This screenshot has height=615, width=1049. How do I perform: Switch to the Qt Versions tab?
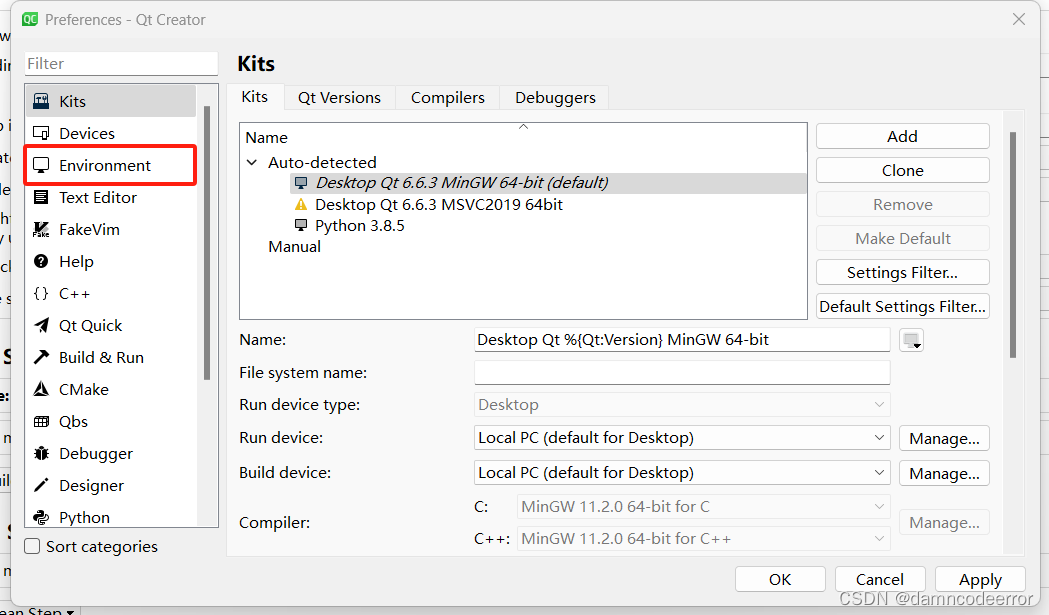[x=339, y=98]
